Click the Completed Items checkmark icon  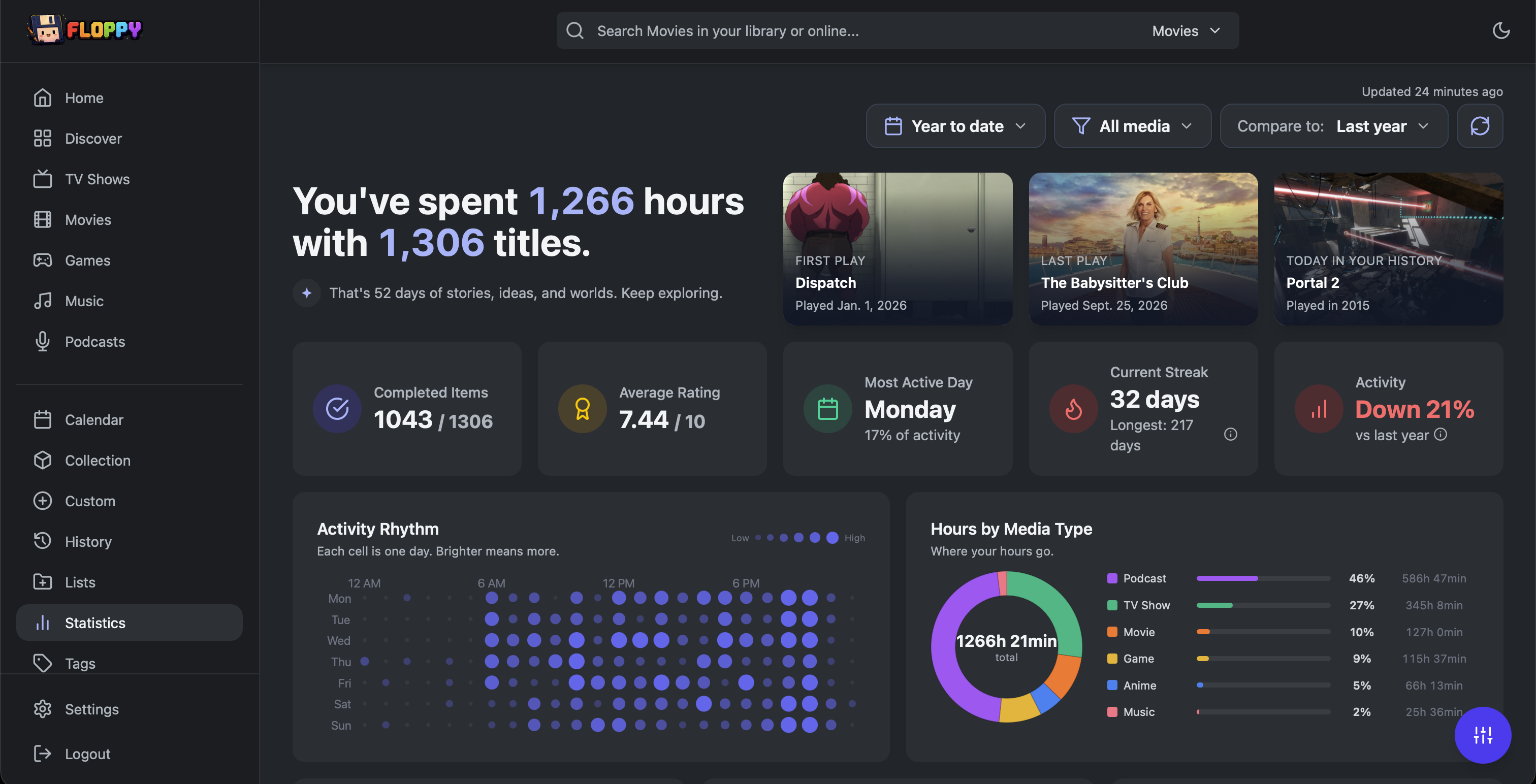[337, 408]
